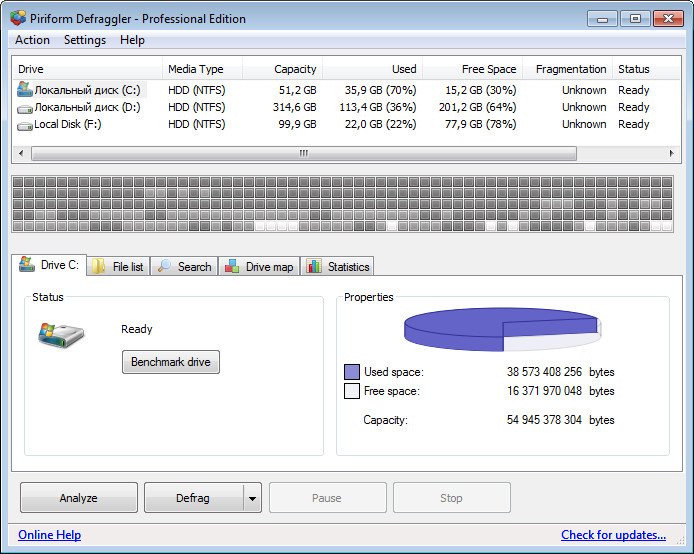Click the 314,6 GB capacity cell
This screenshot has width=694, height=554.
(294, 107)
